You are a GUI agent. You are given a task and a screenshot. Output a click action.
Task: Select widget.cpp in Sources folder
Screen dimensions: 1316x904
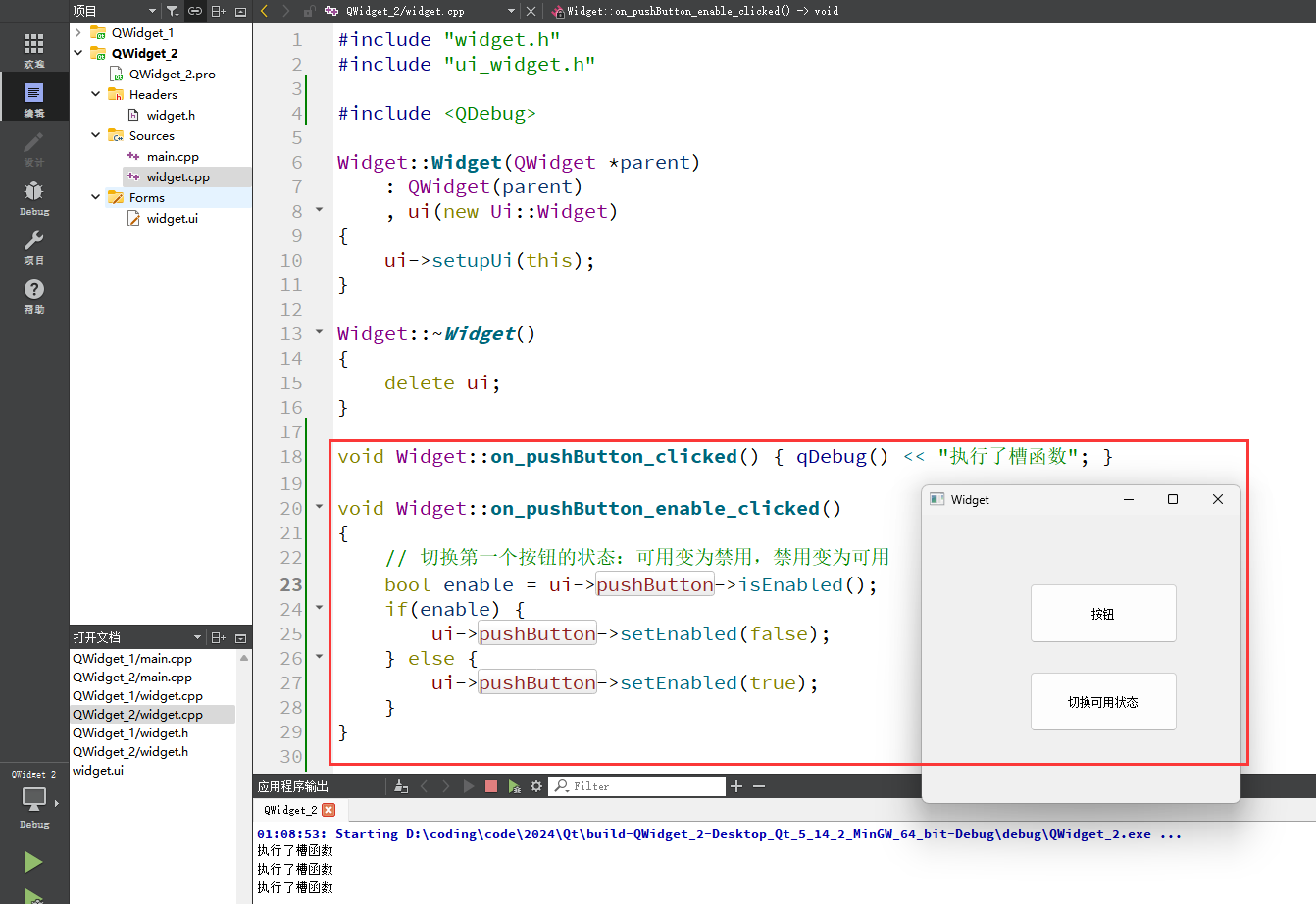[x=177, y=176]
